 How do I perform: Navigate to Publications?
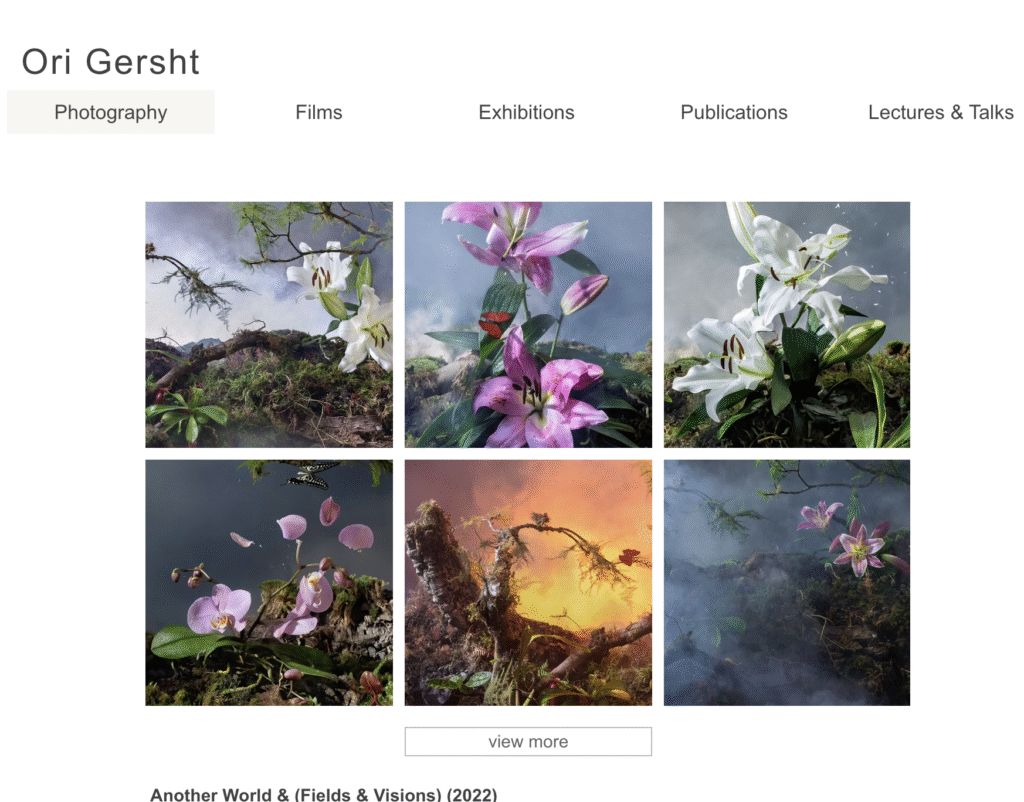(x=734, y=112)
